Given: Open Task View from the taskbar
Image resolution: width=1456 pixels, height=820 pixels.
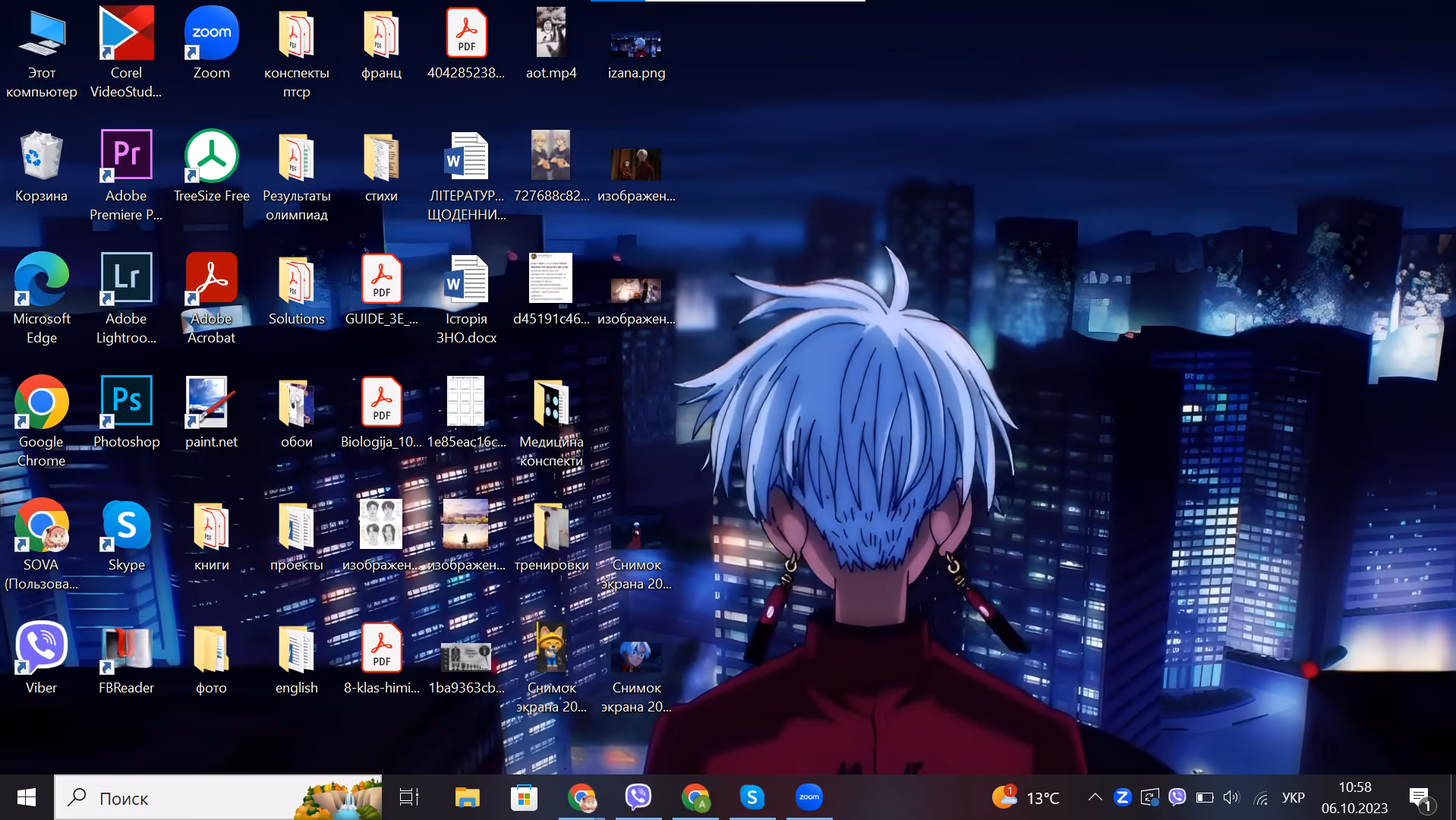Looking at the screenshot, I should 409,797.
